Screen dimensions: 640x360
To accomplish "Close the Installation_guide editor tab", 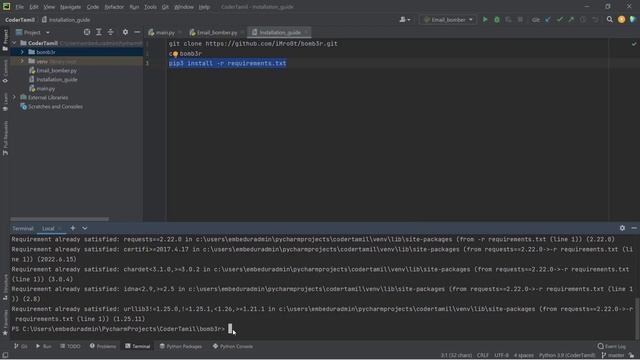I will pyautogui.click(x=307, y=32).
